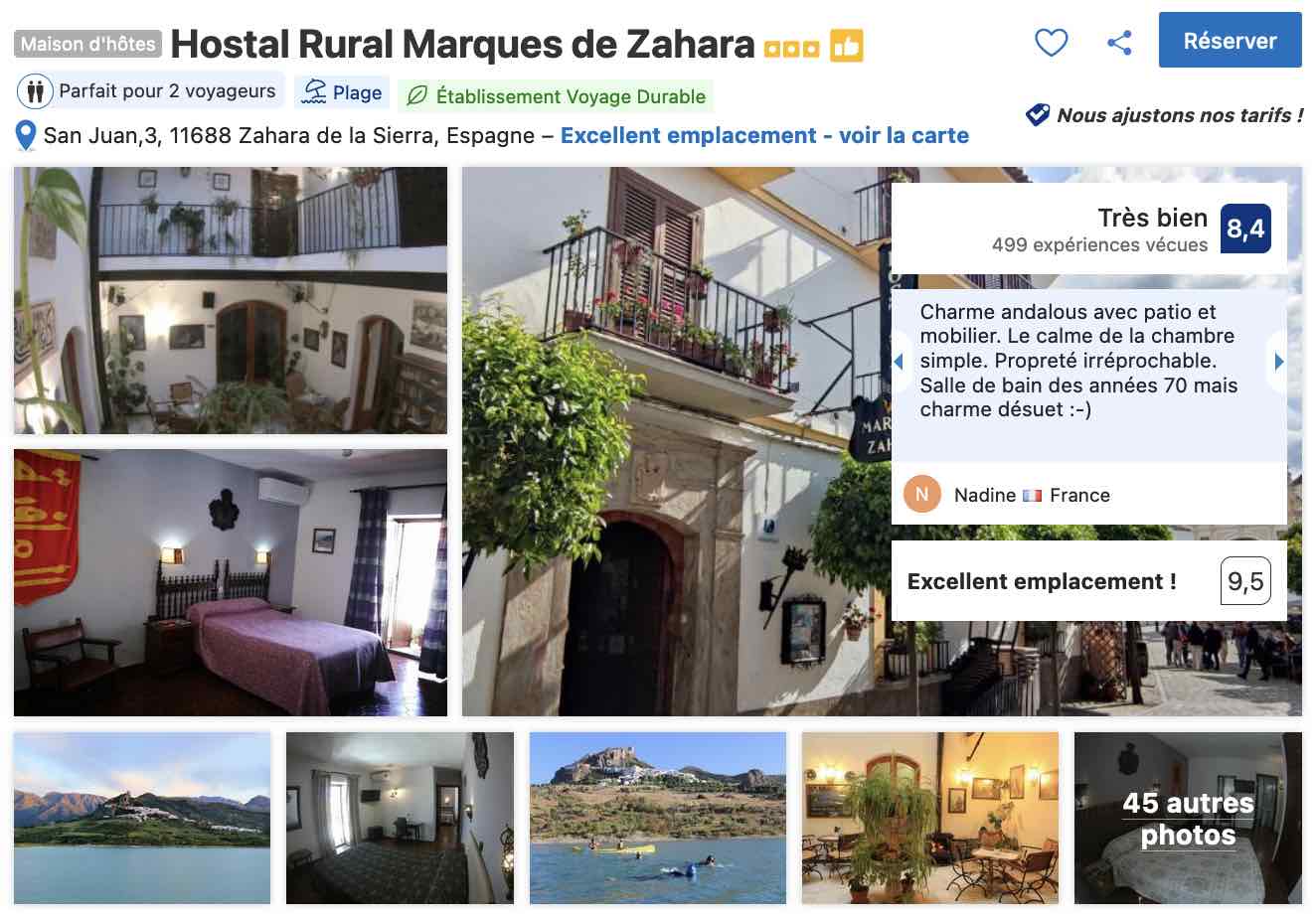
Task: Open the pink bed bedroom photo
Action: click(231, 582)
